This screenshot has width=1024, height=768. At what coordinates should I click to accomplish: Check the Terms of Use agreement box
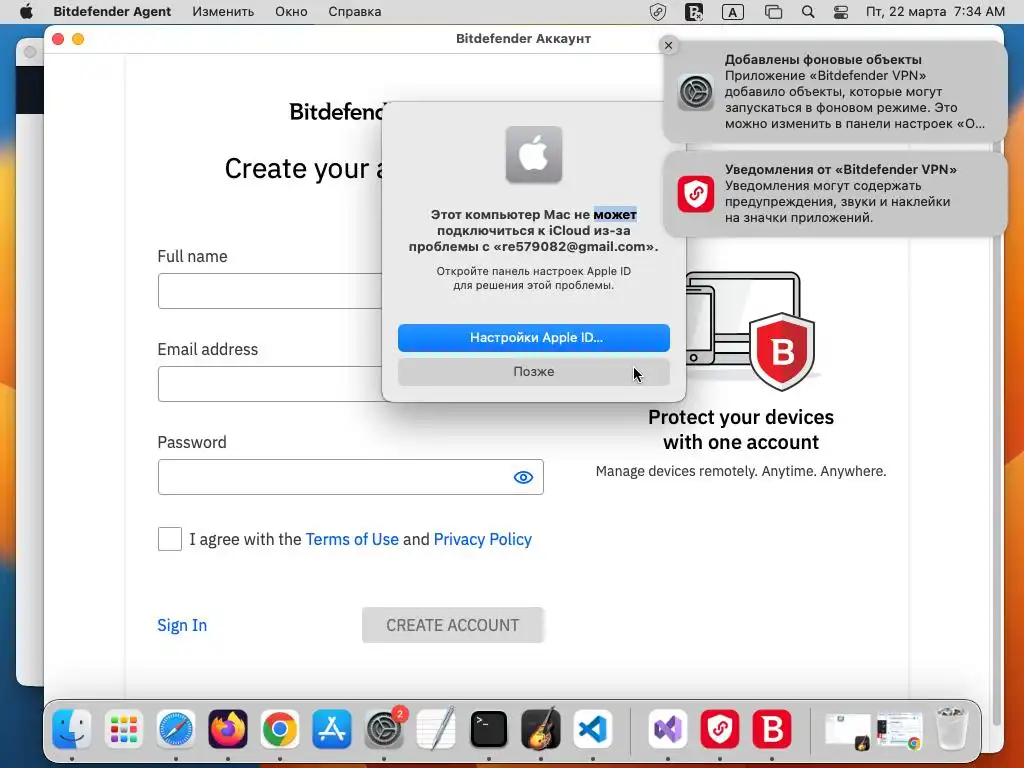[x=170, y=539]
